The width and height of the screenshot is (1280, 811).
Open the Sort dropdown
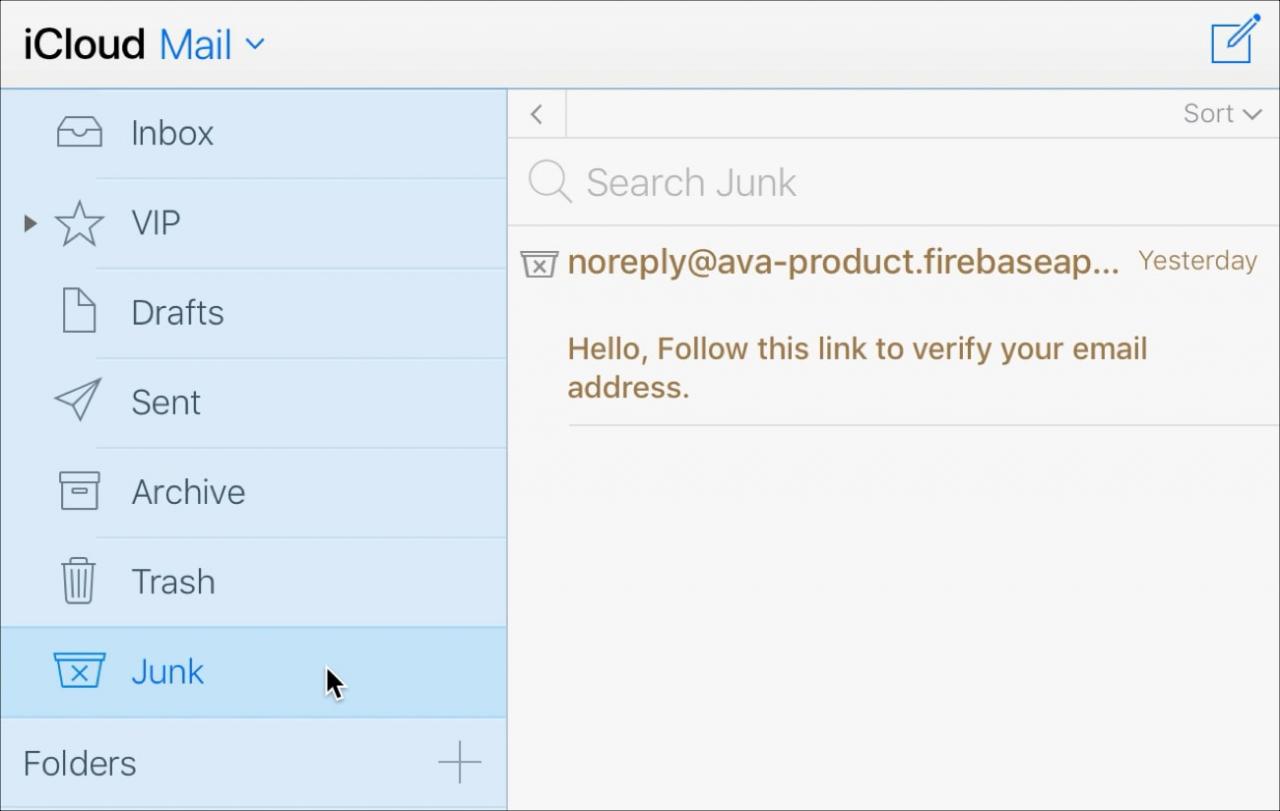coord(1222,114)
